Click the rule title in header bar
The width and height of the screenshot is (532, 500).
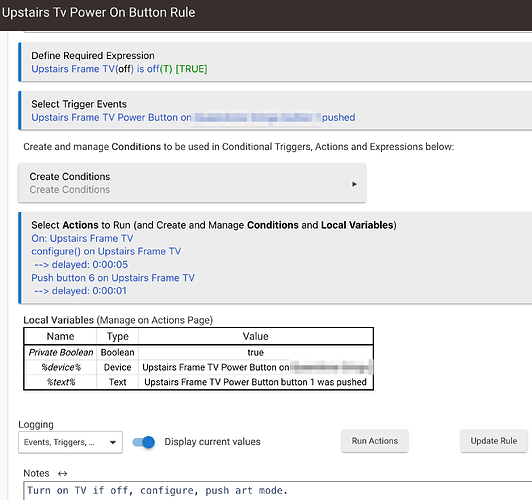(x=98, y=13)
